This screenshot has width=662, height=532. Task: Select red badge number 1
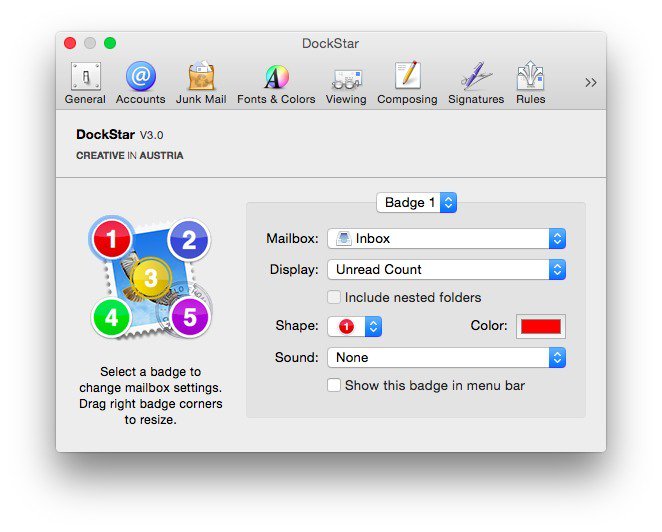(111, 239)
